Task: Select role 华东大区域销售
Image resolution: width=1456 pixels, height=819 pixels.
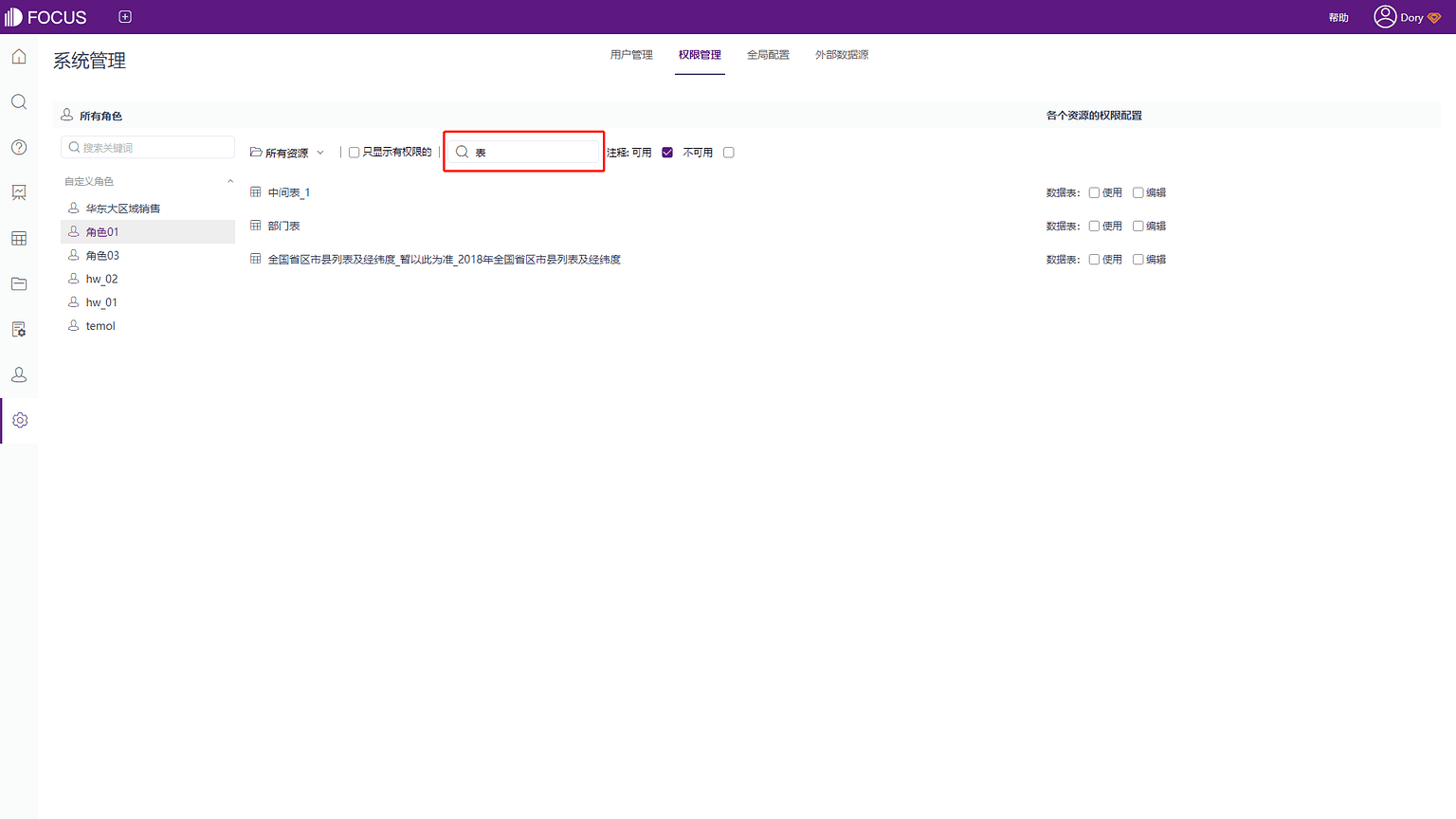Action: (148, 208)
